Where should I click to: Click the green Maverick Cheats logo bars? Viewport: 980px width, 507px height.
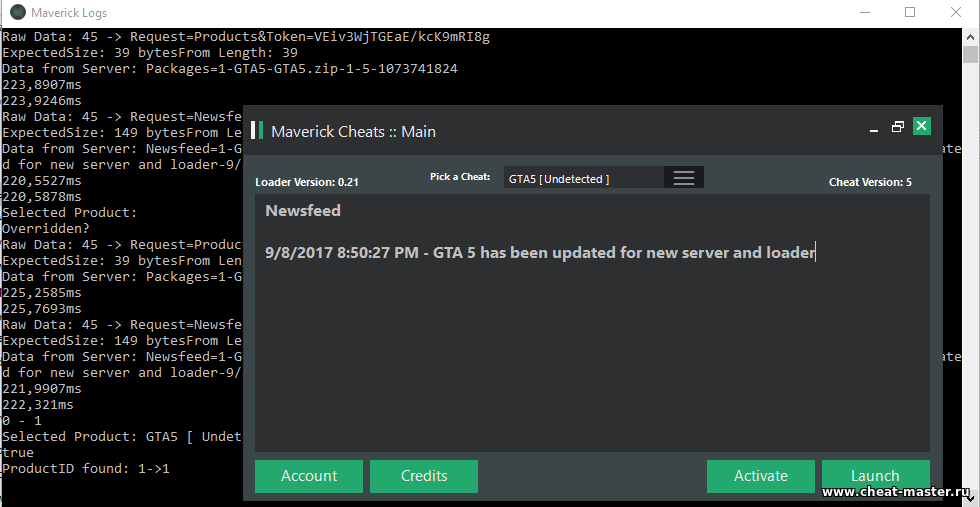click(x=257, y=130)
